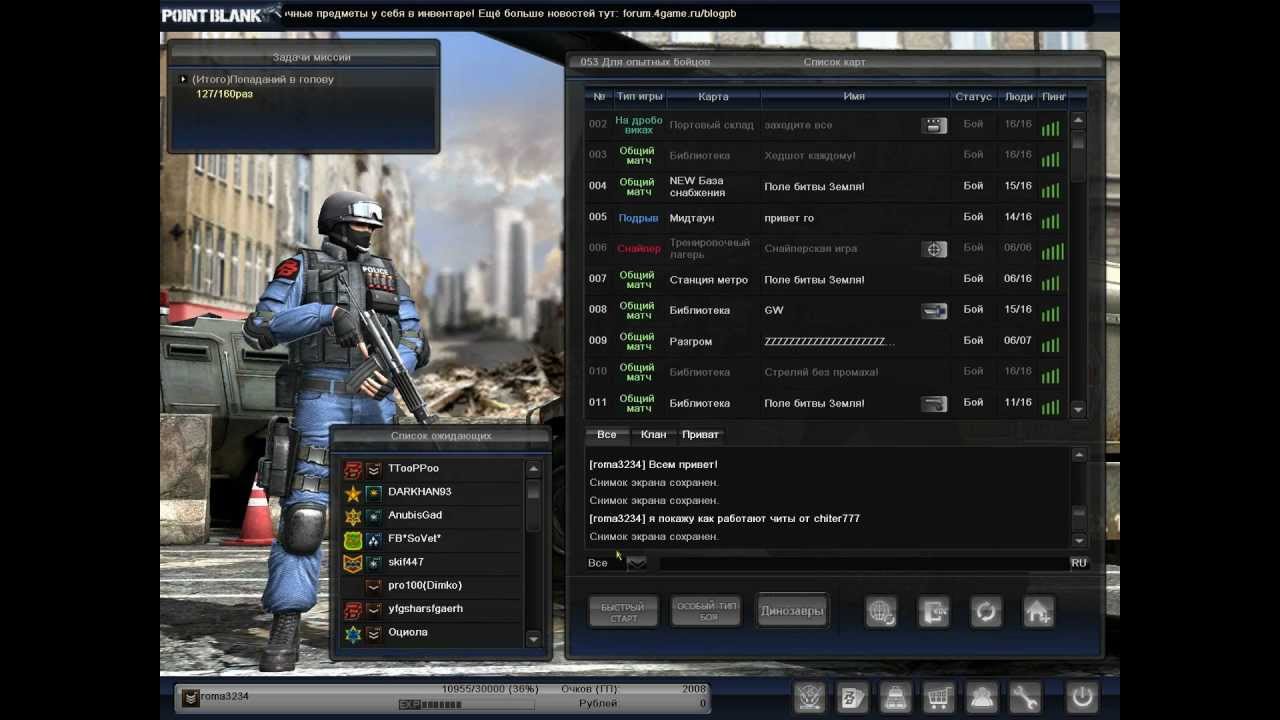Select room 005 Мидтаун привет го
This screenshot has width=1280, height=720.
point(827,218)
